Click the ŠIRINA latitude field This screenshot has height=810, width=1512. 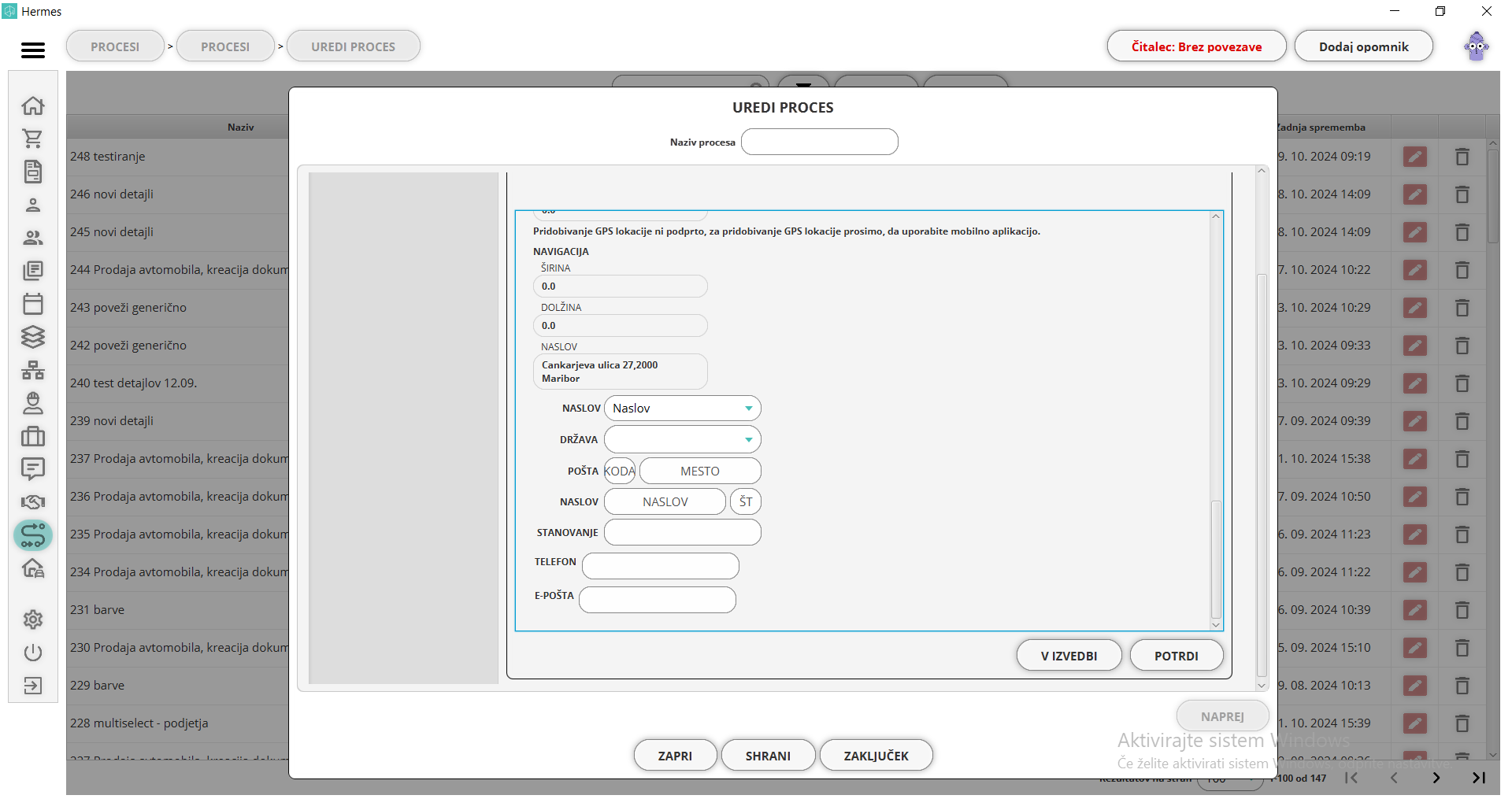tap(621, 287)
